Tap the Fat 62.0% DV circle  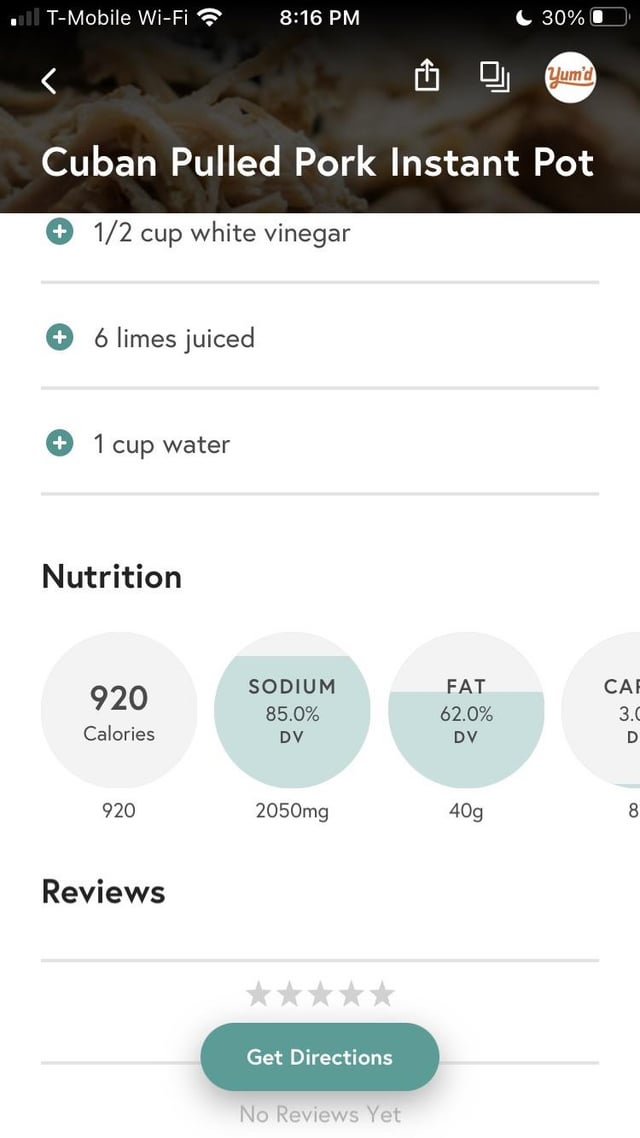point(466,711)
